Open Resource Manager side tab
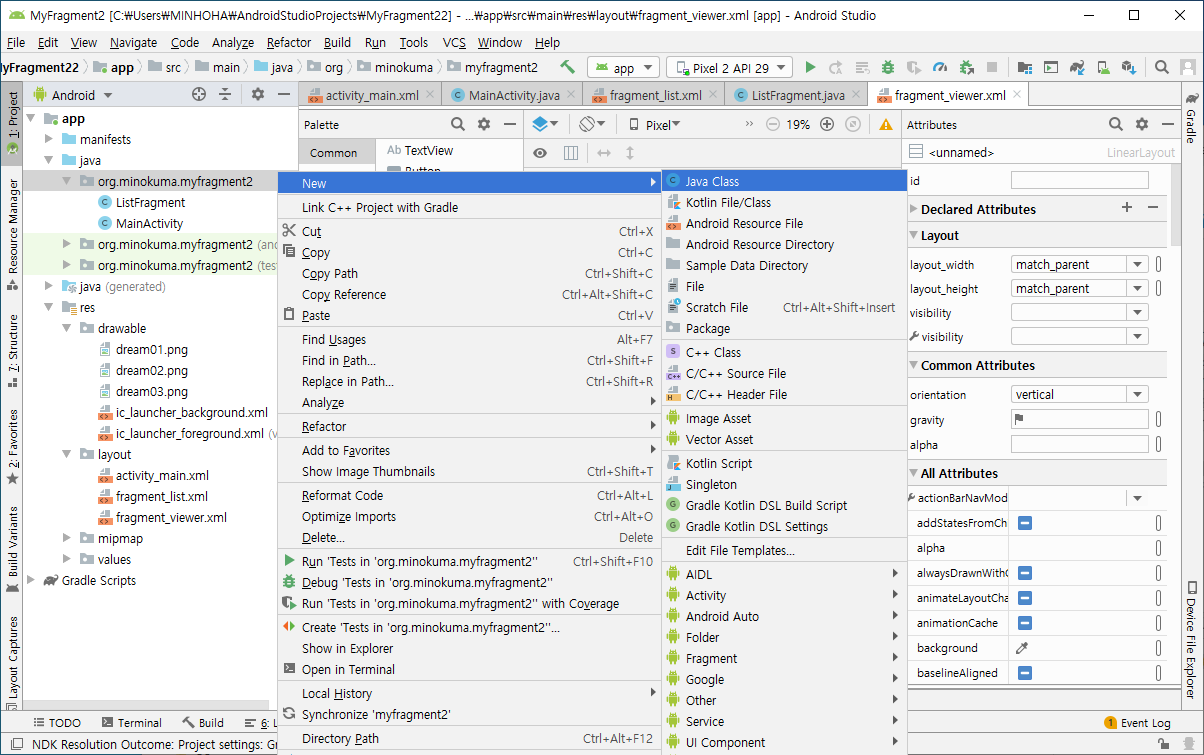The height and width of the screenshot is (755, 1204). [x=13, y=233]
